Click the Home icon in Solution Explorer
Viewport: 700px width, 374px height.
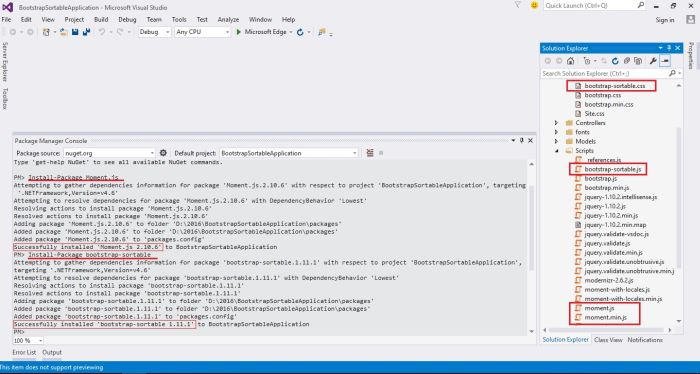click(570, 61)
